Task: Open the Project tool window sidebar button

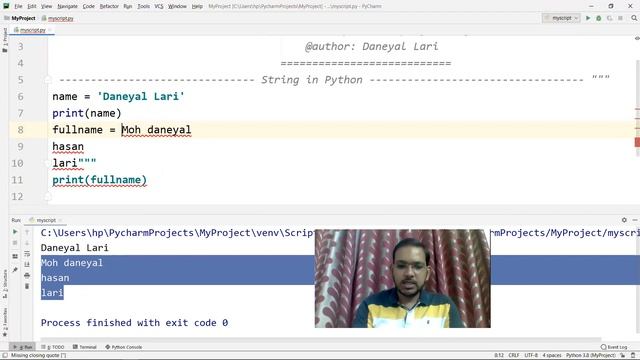Action: [5, 40]
